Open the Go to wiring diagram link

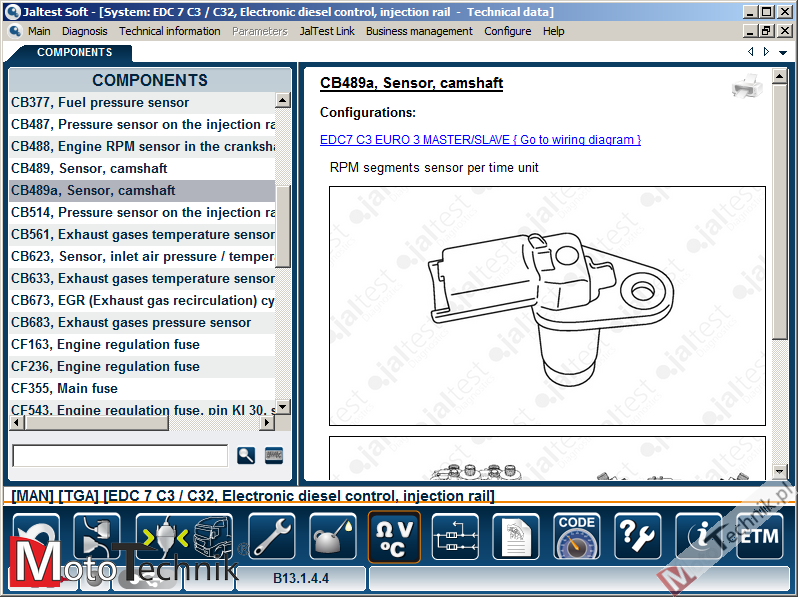click(480, 140)
